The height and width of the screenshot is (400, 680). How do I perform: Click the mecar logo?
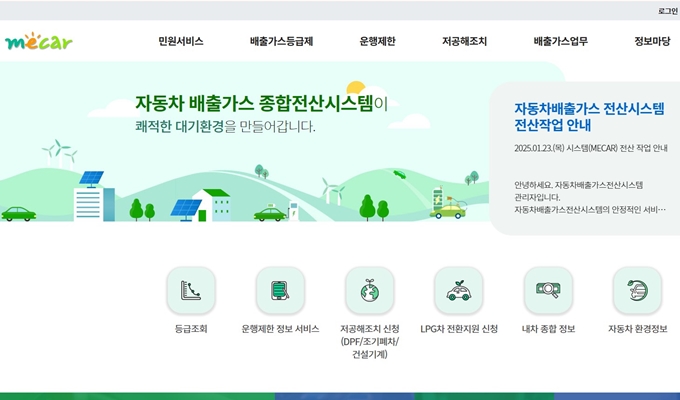[x=39, y=42]
